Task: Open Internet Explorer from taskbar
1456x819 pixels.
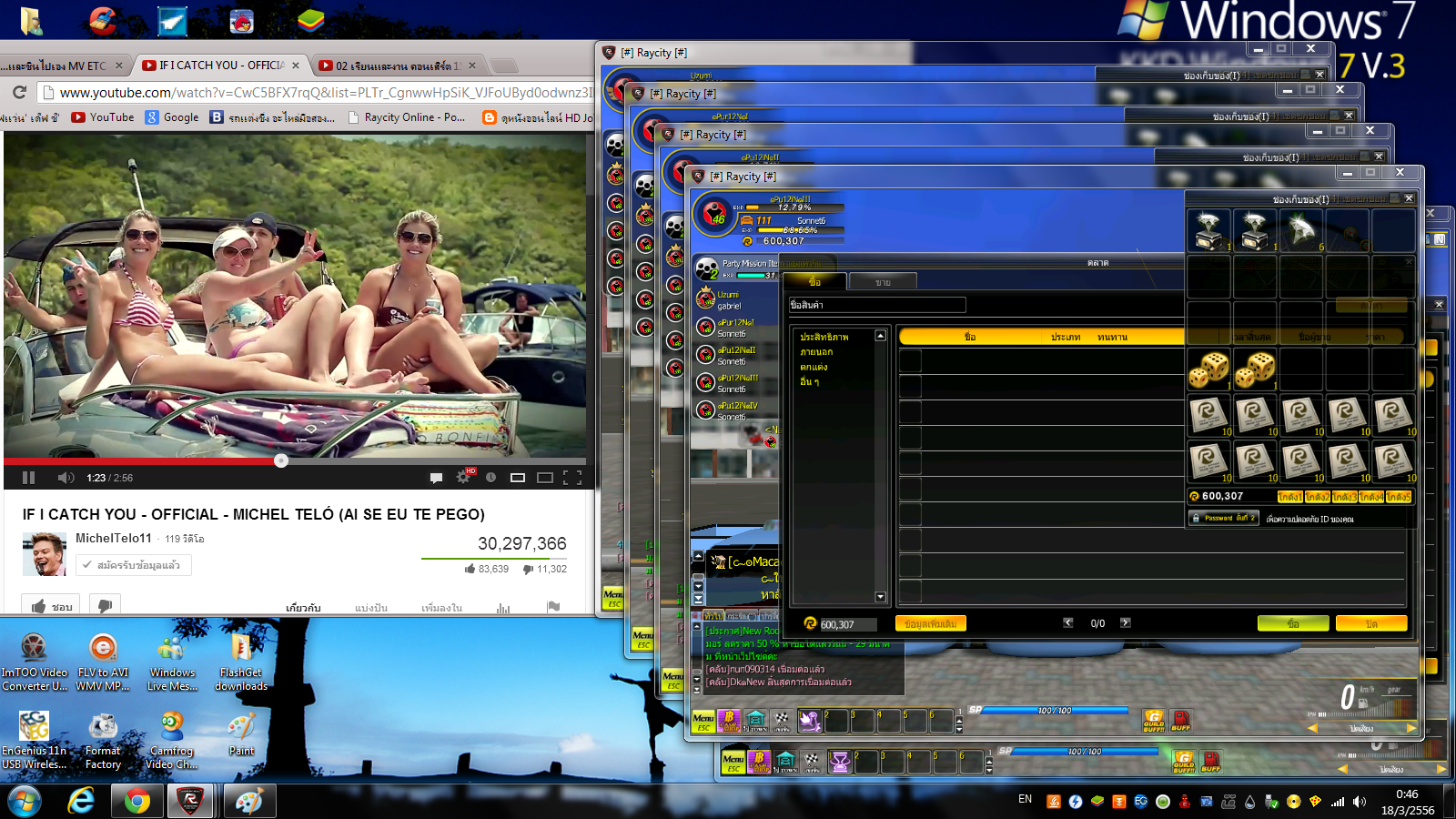Action: [82, 801]
